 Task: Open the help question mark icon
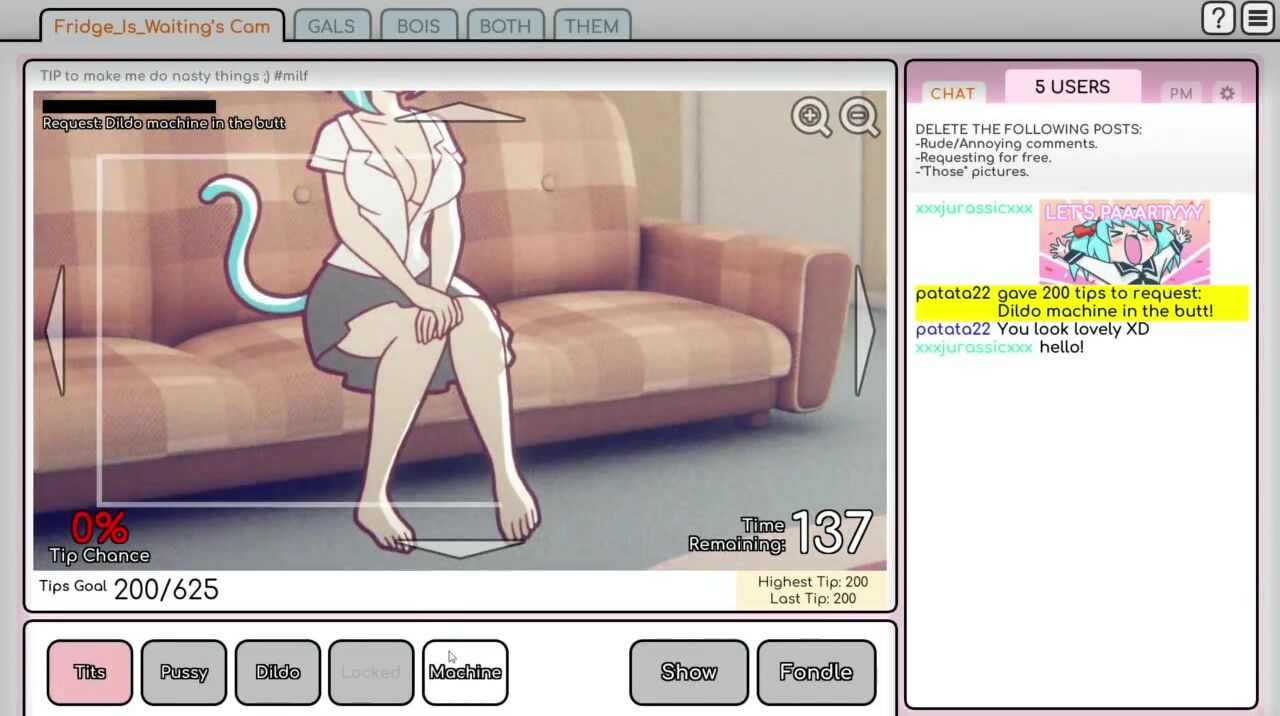click(1218, 18)
